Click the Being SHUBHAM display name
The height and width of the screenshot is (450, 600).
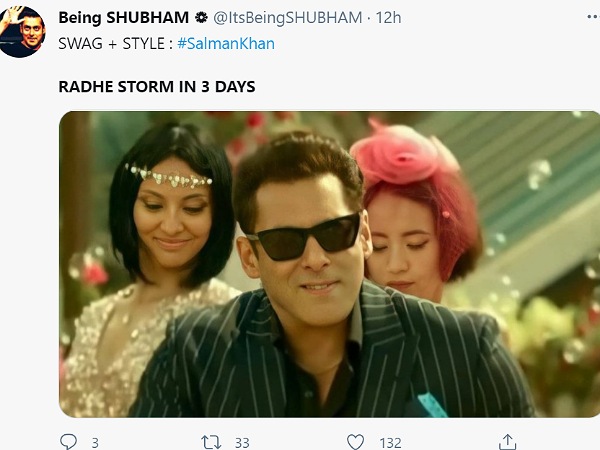tap(110, 19)
